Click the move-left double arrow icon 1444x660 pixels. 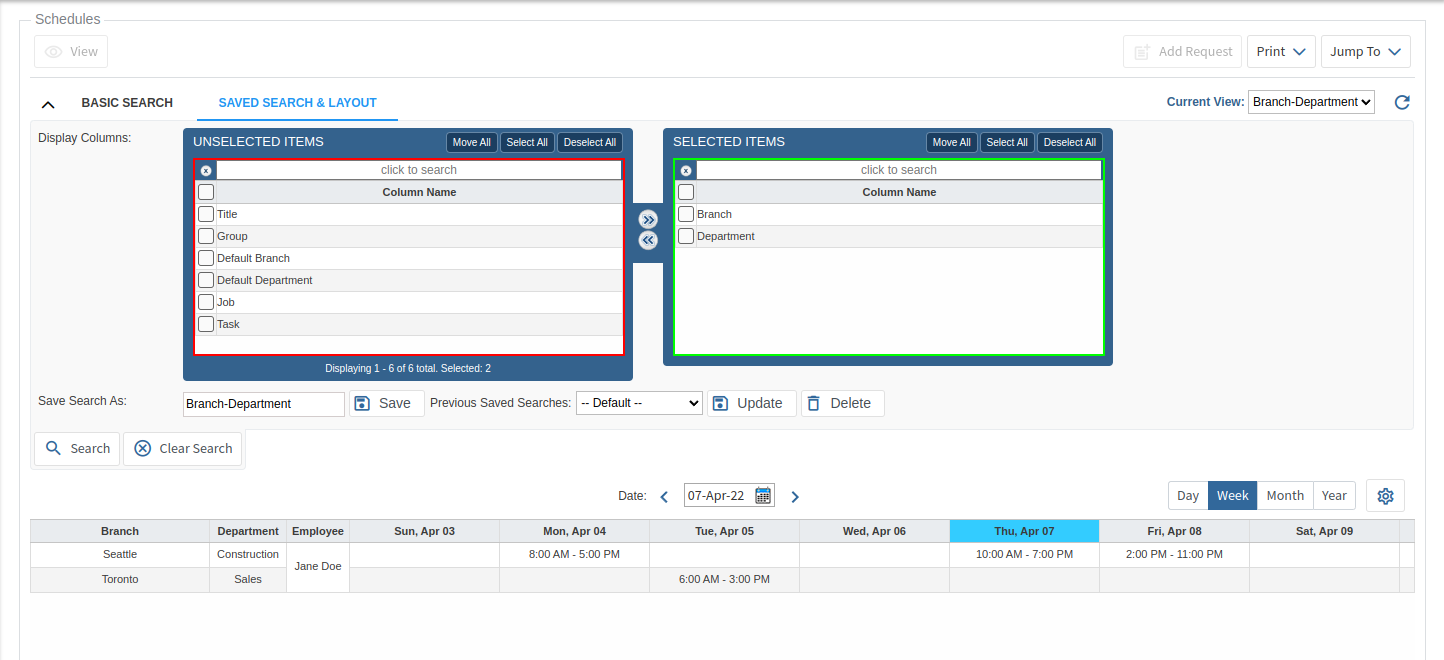click(x=648, y=240)
